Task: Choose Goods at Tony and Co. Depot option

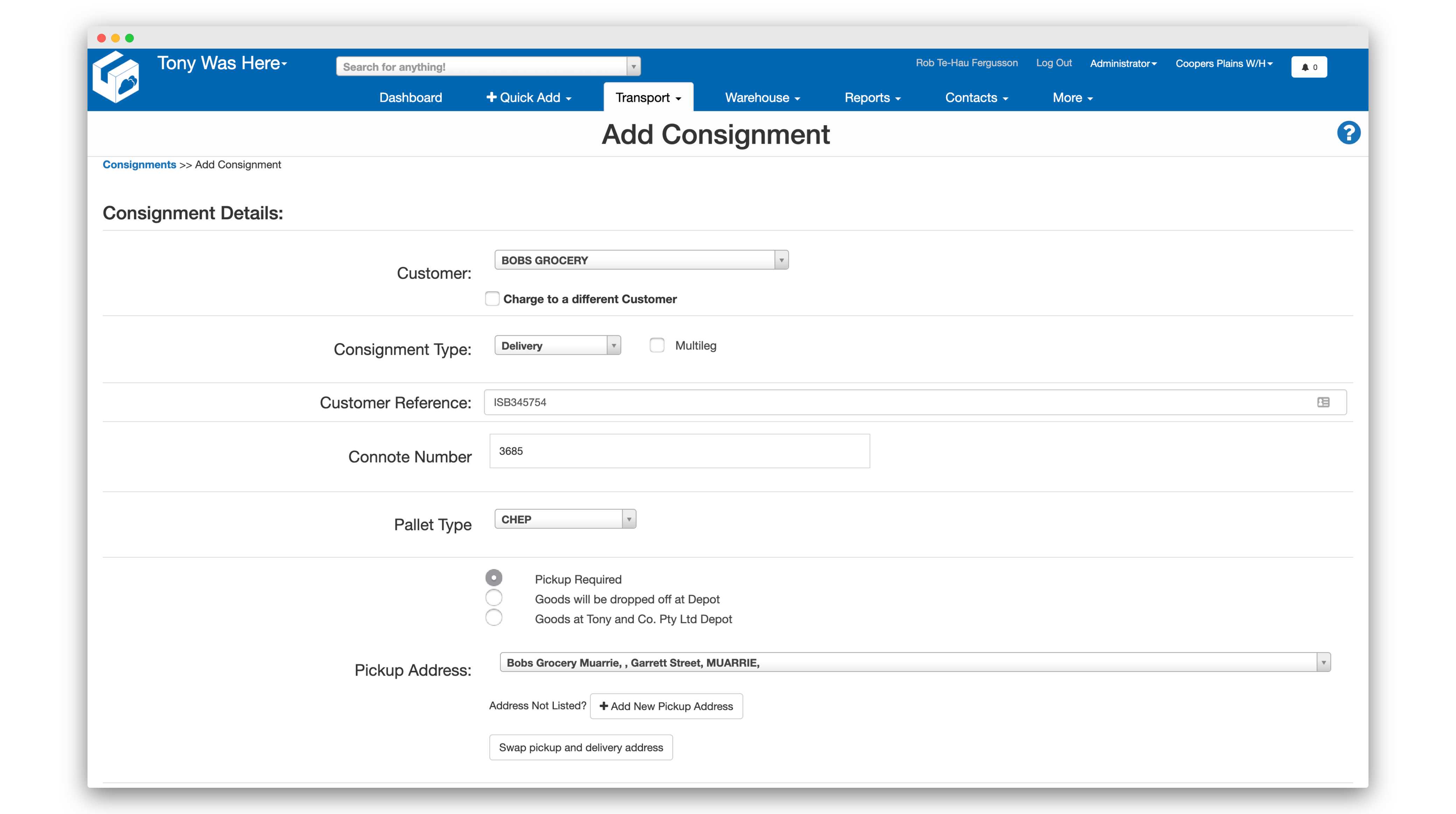Action: (x=494, y=617)
